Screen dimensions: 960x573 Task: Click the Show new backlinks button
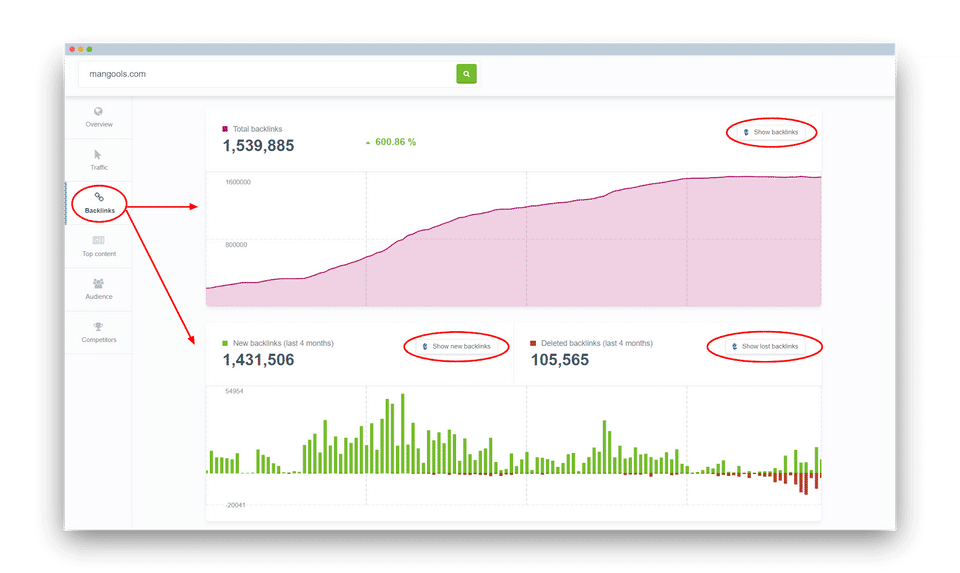click(x=457, y=346)
